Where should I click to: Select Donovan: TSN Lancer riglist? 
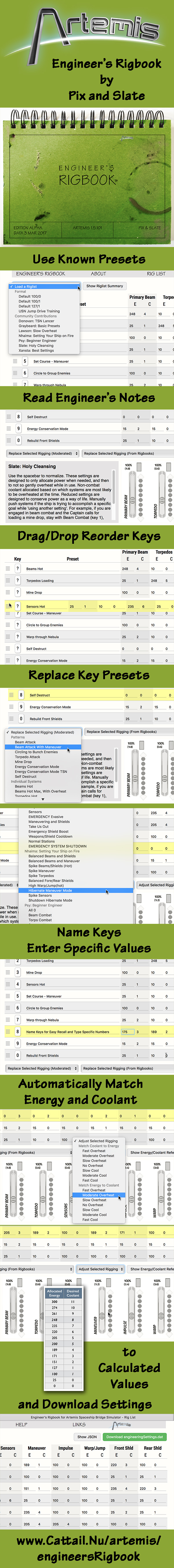coord(36,321)
